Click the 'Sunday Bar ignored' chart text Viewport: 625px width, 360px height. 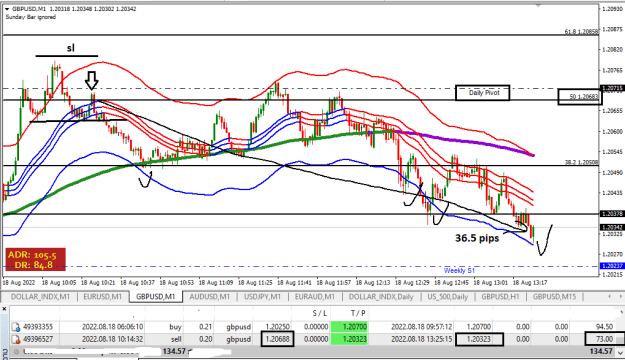30,17
